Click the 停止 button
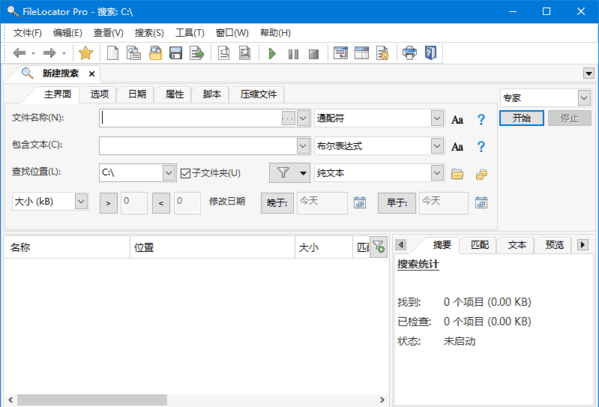This screenshot has width=599, height=407. tap(570, 118)
